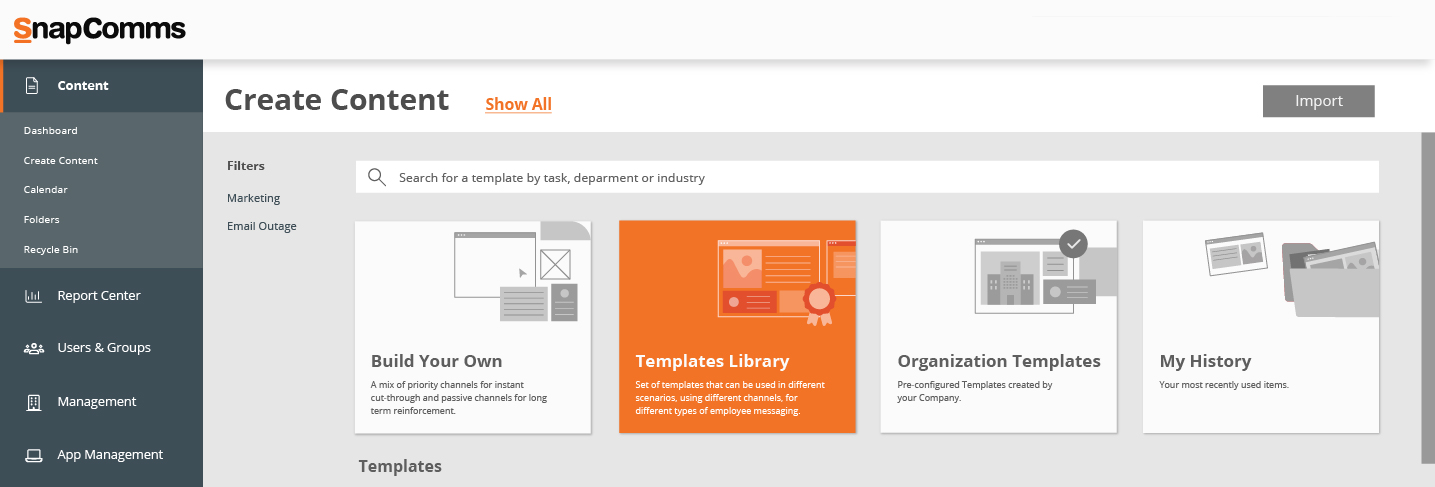Click the Show All link

[519, 104]
